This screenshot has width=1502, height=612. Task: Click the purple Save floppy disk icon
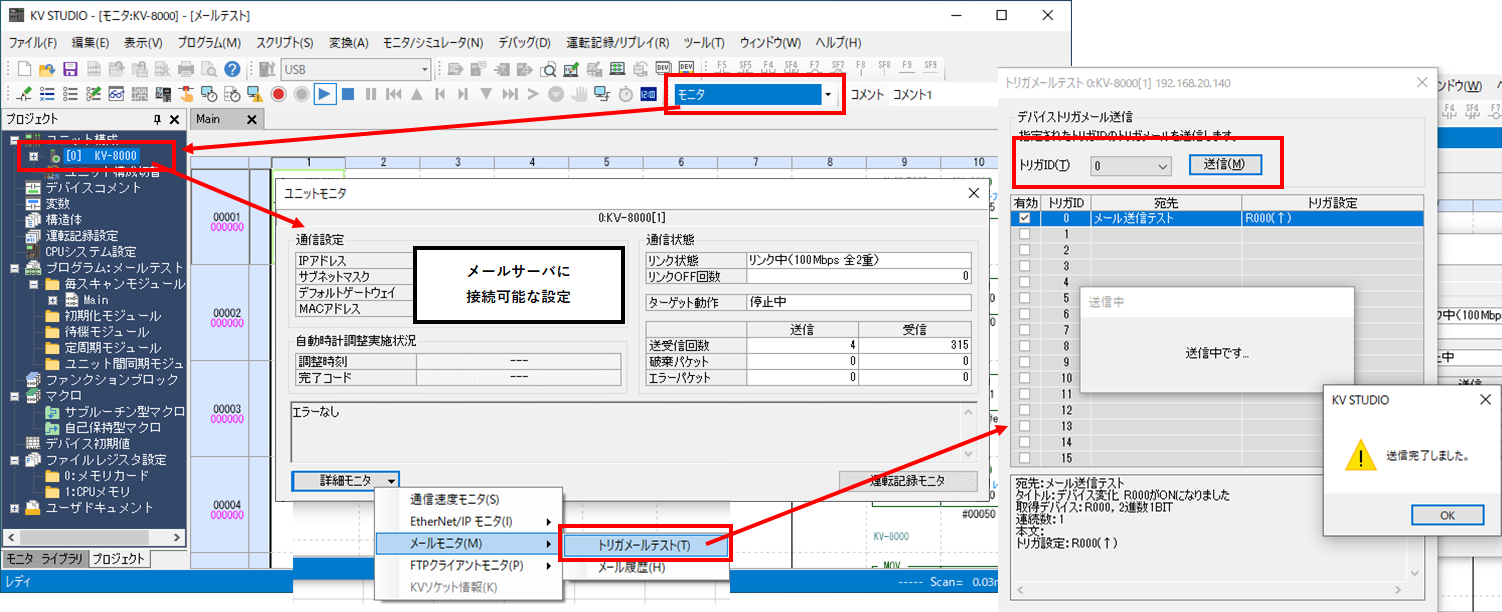click(70, 69)
